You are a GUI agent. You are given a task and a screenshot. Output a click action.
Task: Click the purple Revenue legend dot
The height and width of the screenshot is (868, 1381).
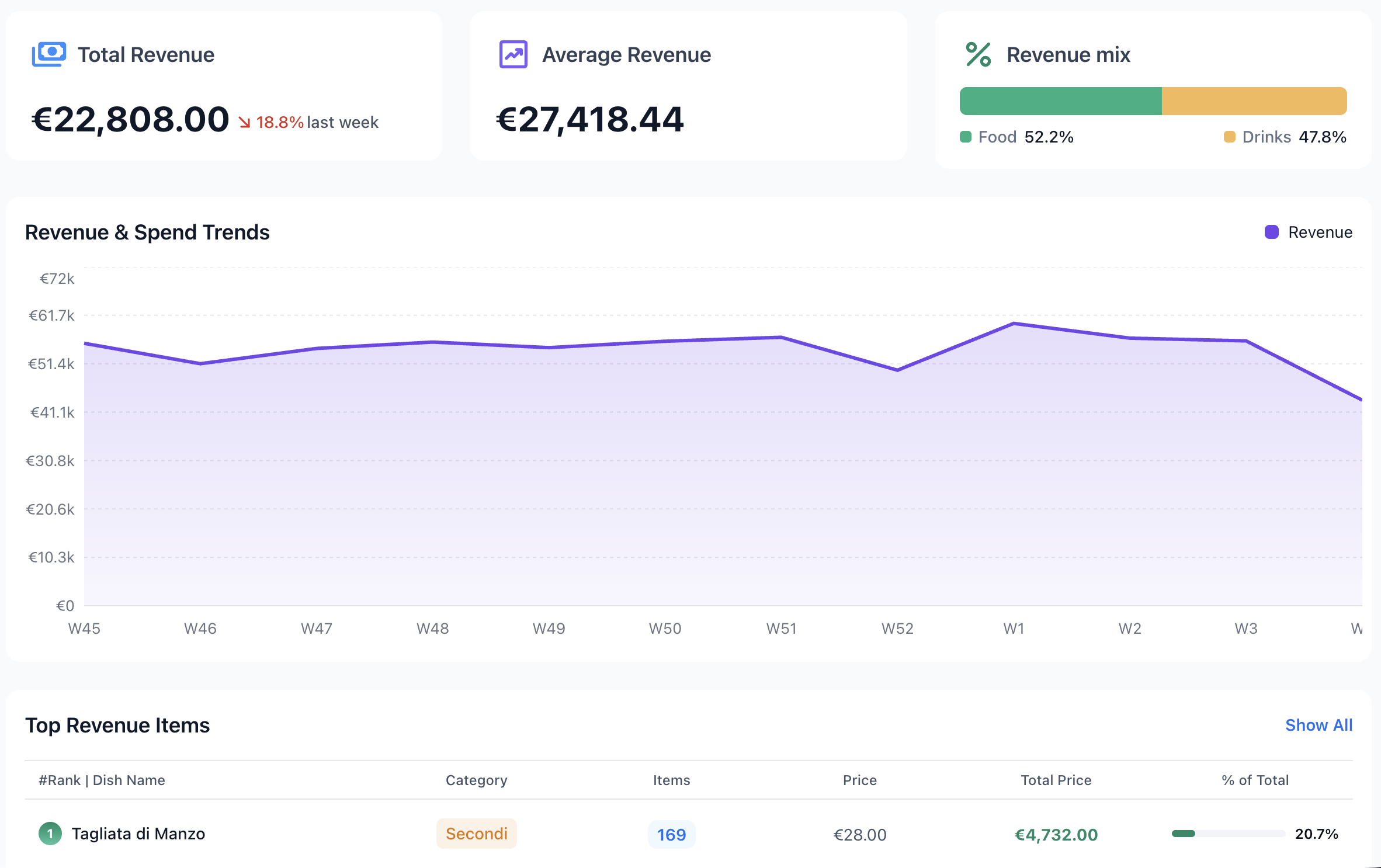point(1271,232)
